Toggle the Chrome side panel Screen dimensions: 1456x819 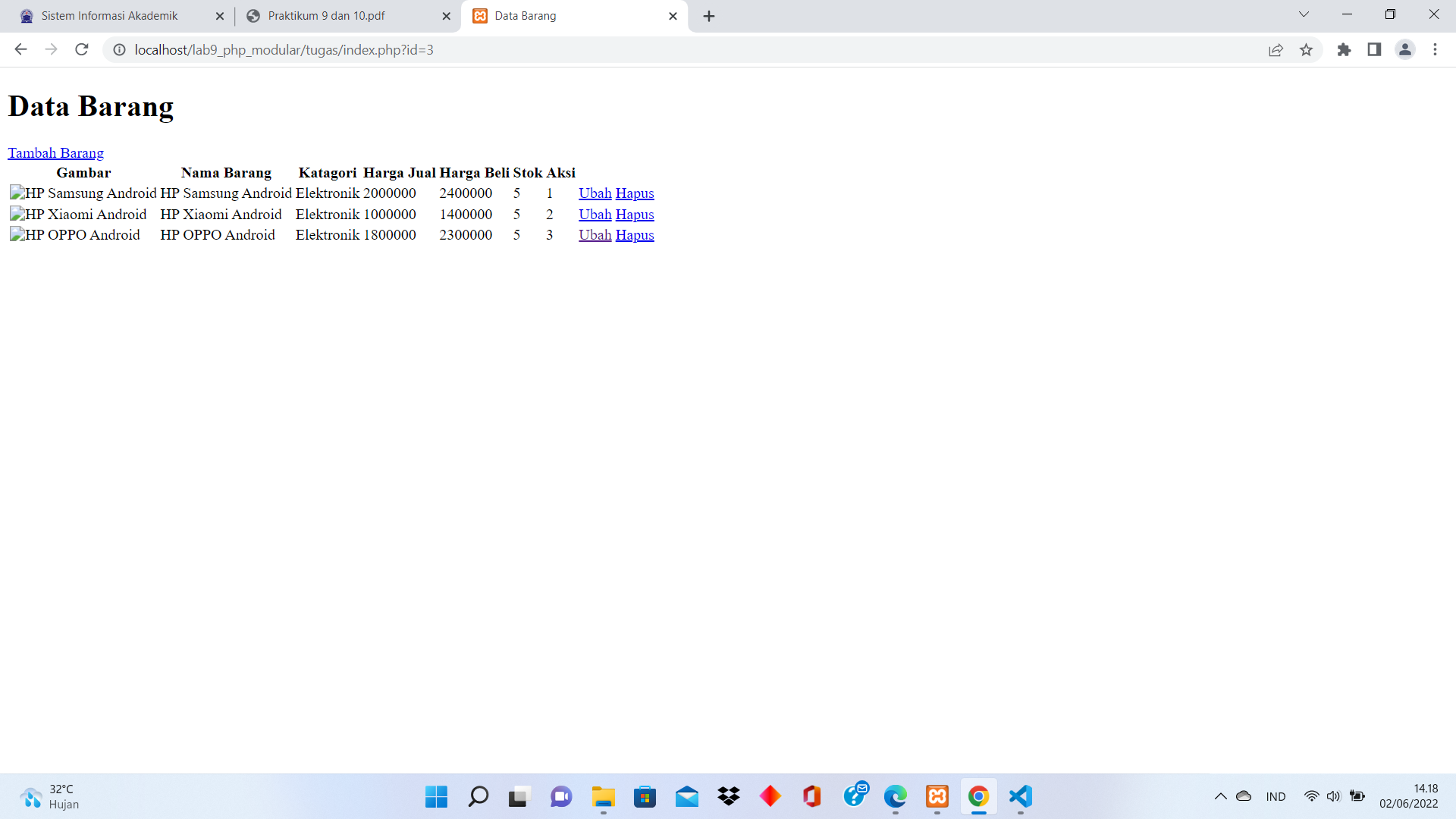1374,49
